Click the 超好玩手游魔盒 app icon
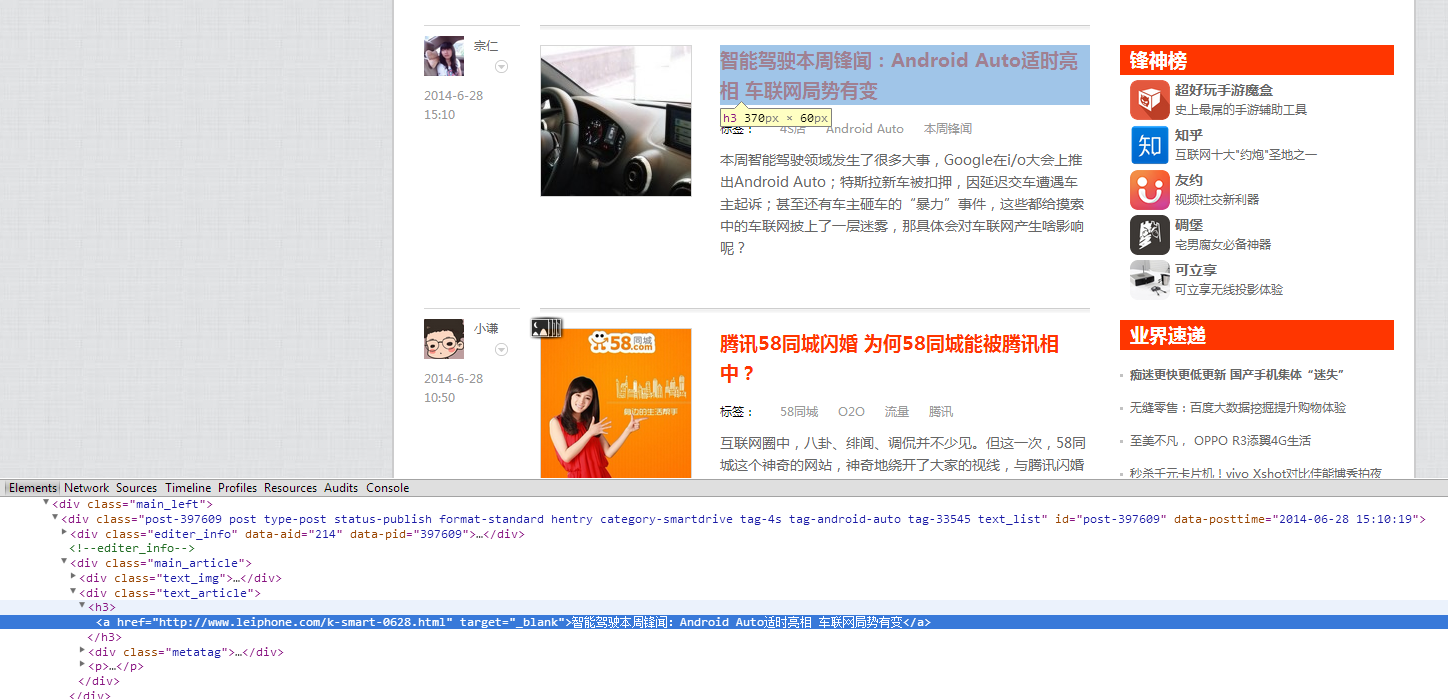The width and height of the screenshot is (1448, 699). 1149,100
